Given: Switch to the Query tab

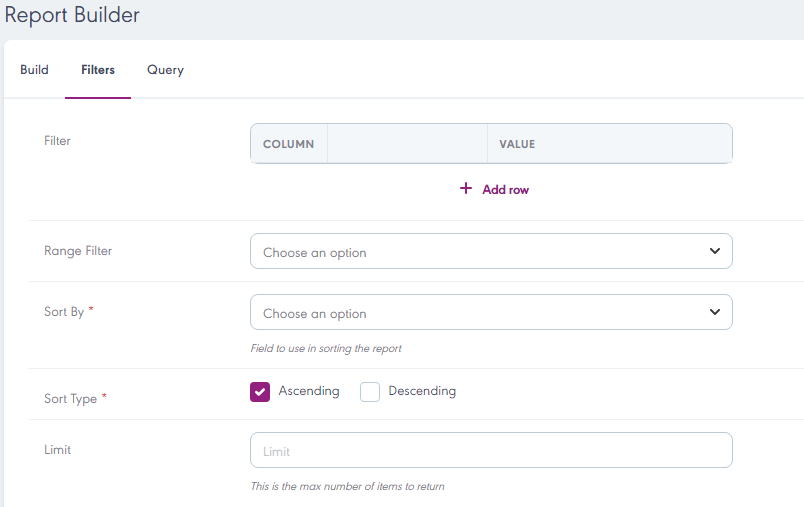Looking at the screenshot, I should point(165,70).
